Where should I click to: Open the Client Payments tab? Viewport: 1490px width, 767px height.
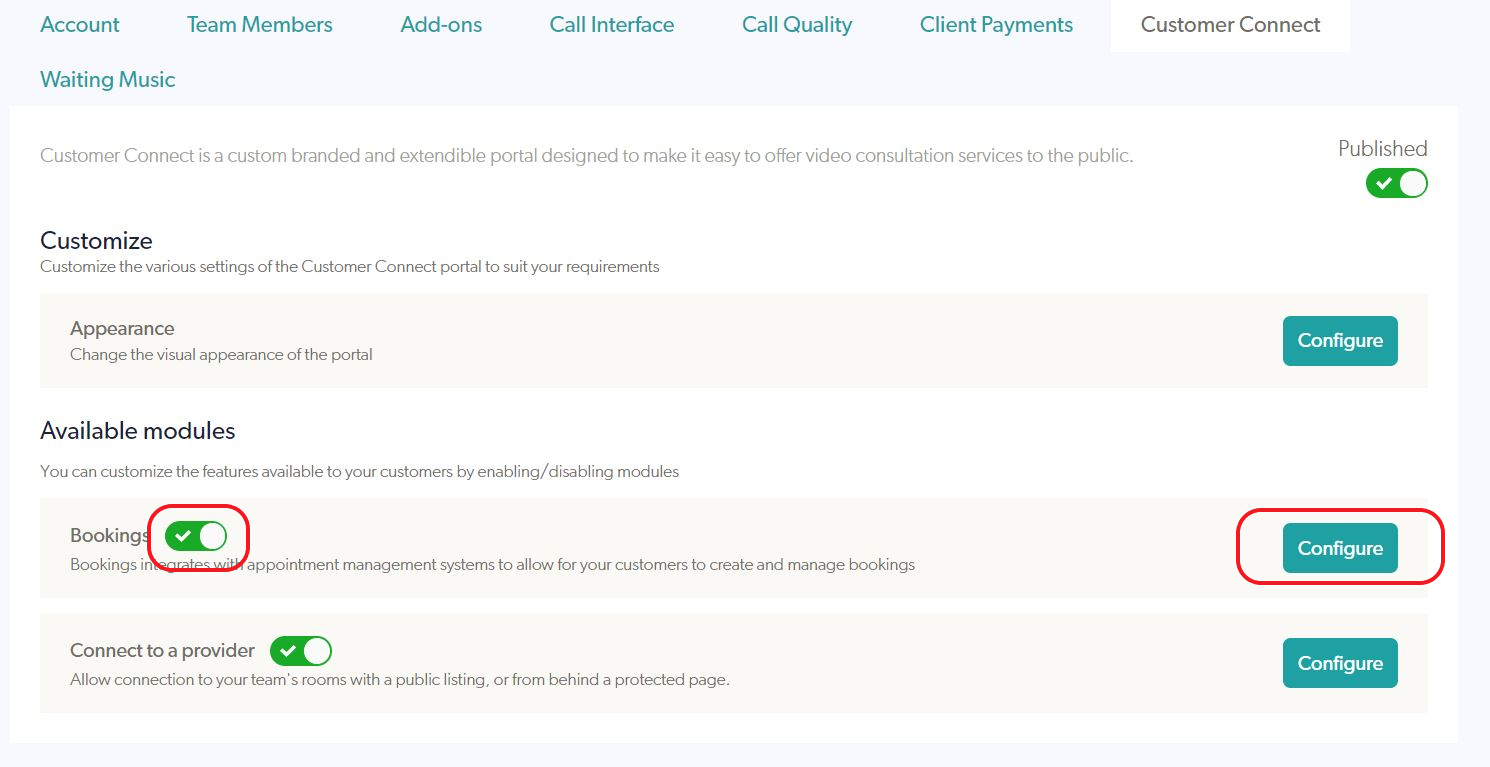point(996,25)
